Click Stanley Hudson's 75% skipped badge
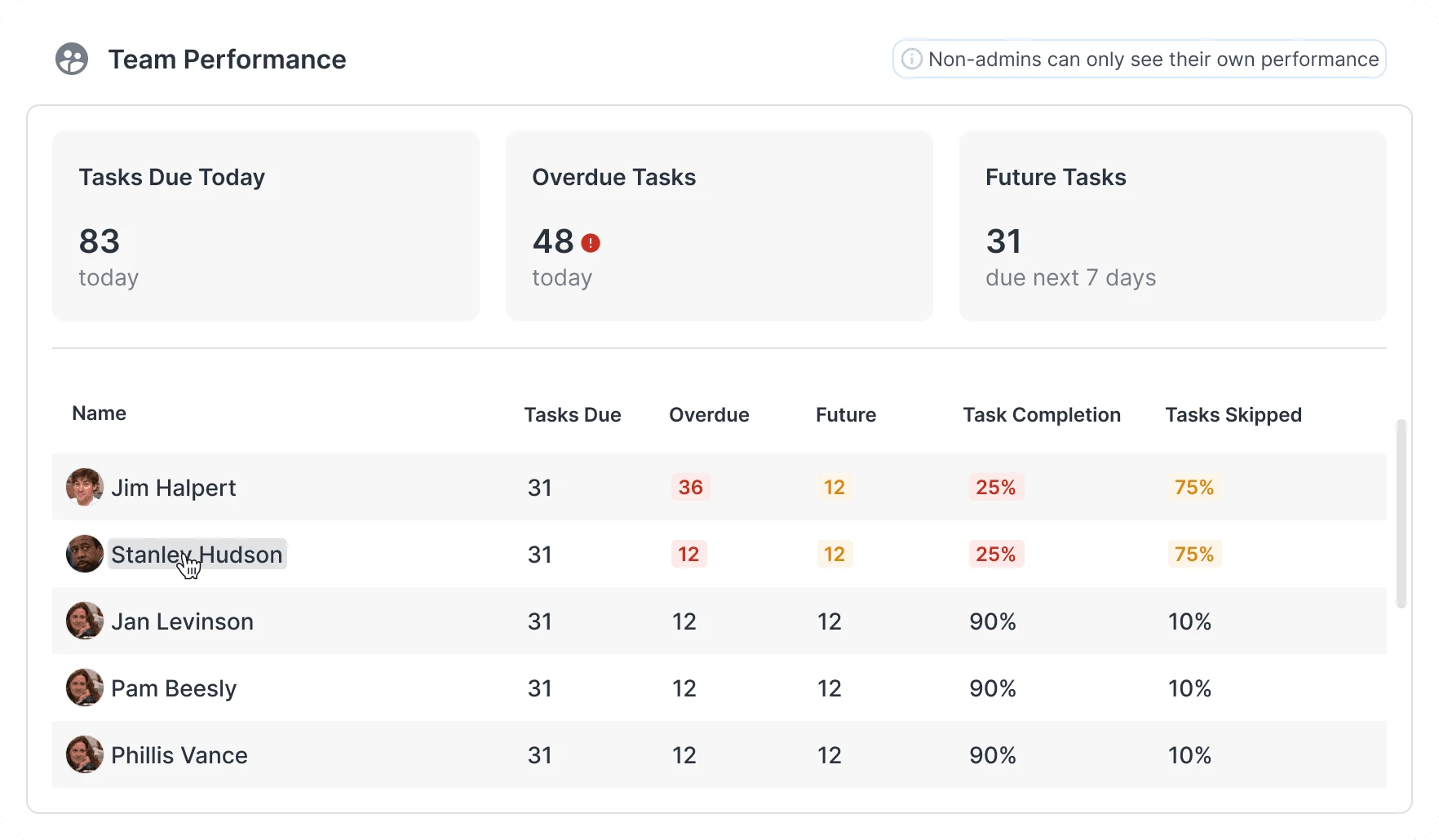This screenshot has height=840, width=1439. click(x=1194, y=555)
